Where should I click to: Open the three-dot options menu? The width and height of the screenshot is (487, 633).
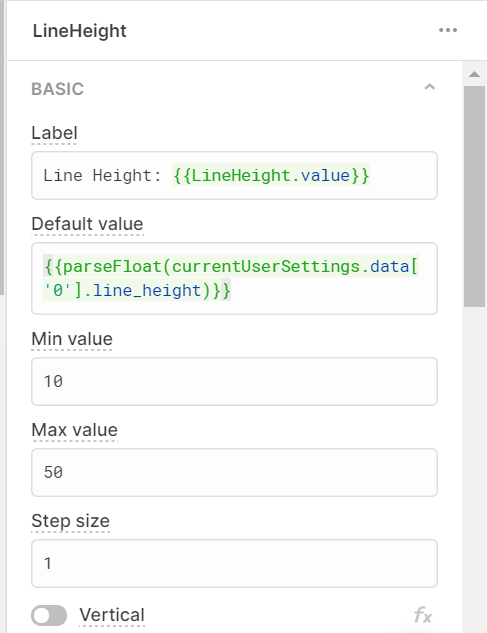click(x=448, y=30)
